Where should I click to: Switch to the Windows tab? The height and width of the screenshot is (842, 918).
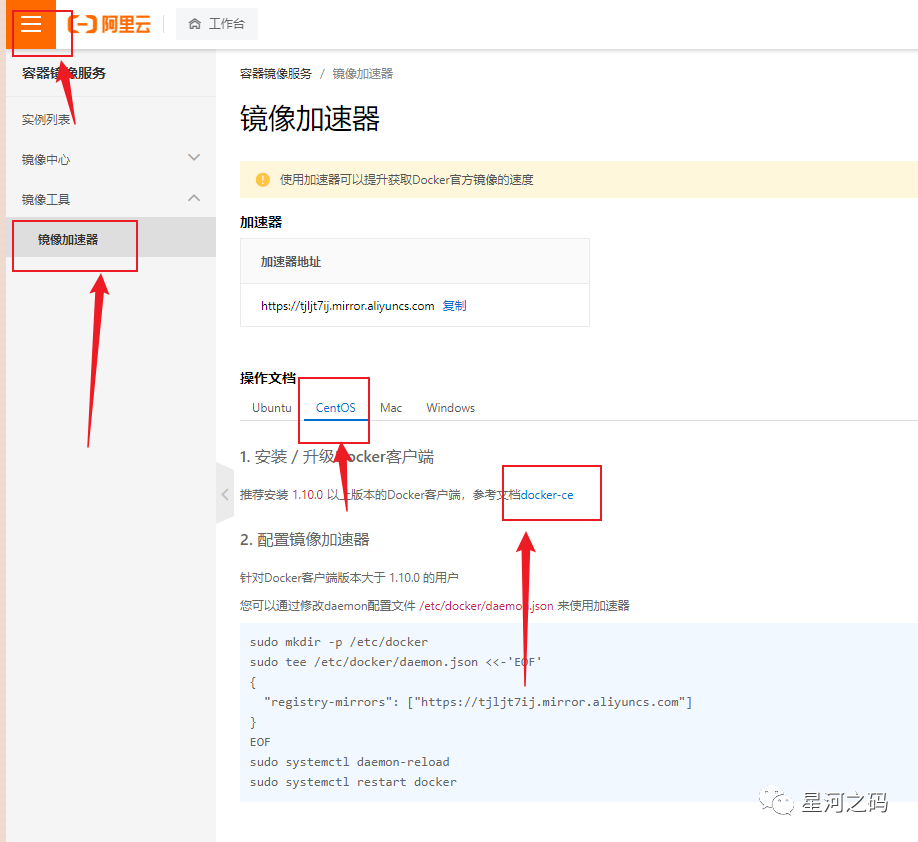pyautogui.click(x=450, y=408)
